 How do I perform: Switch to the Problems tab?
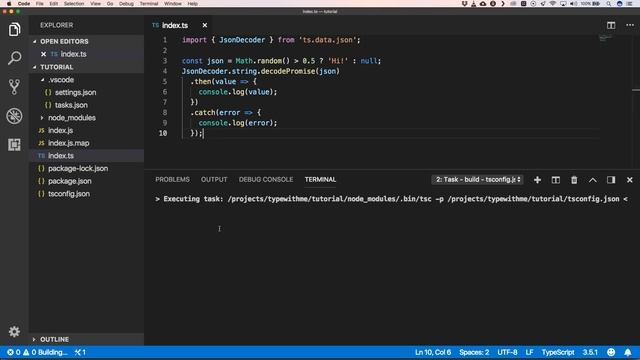(172, 180)
